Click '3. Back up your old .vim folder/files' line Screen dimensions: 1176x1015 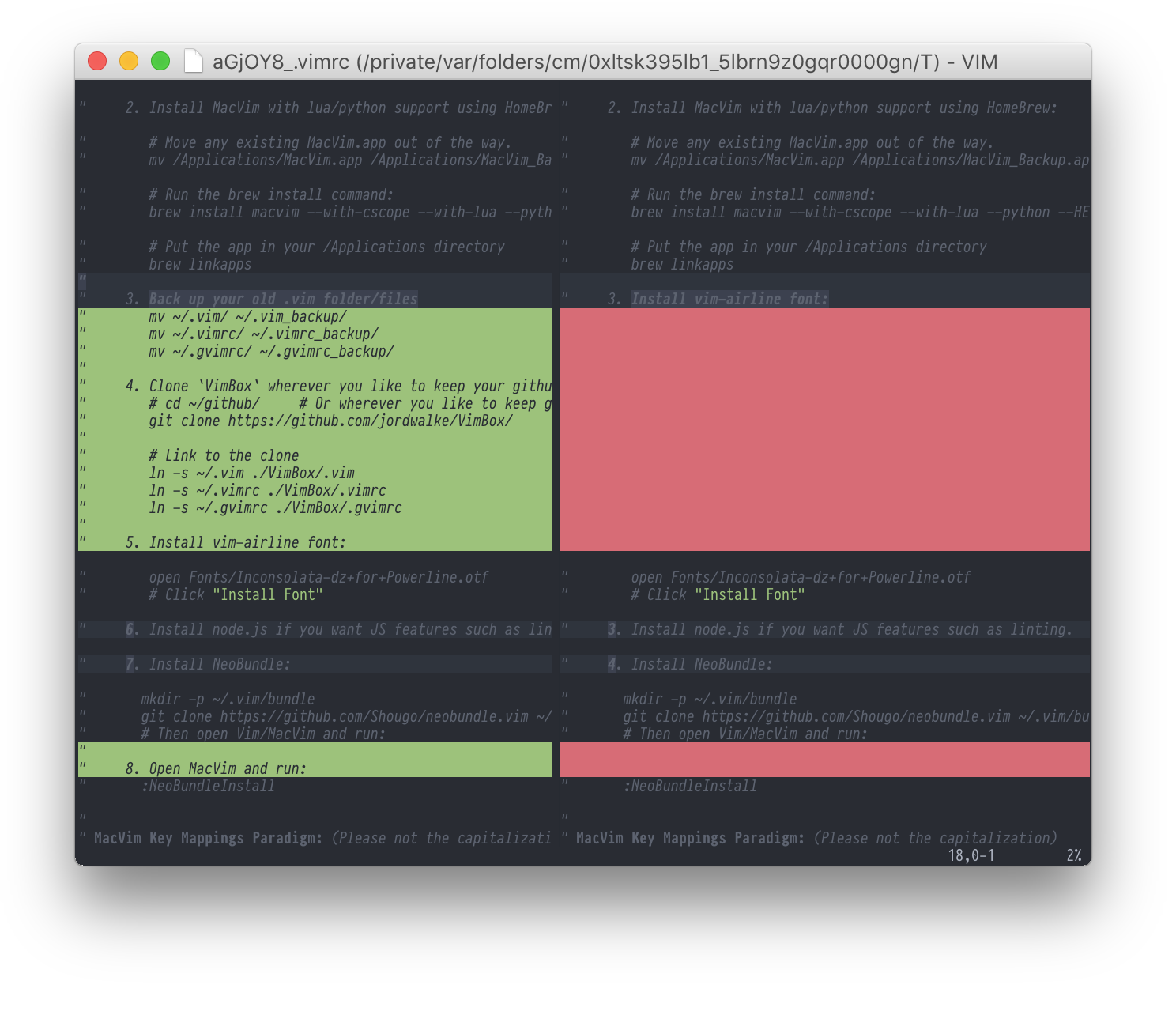[x=271, y=299]
